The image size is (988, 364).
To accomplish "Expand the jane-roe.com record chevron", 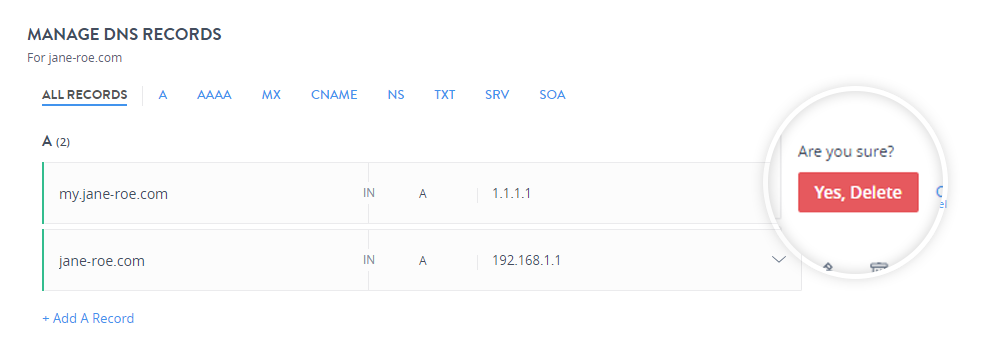I will 779,259.
